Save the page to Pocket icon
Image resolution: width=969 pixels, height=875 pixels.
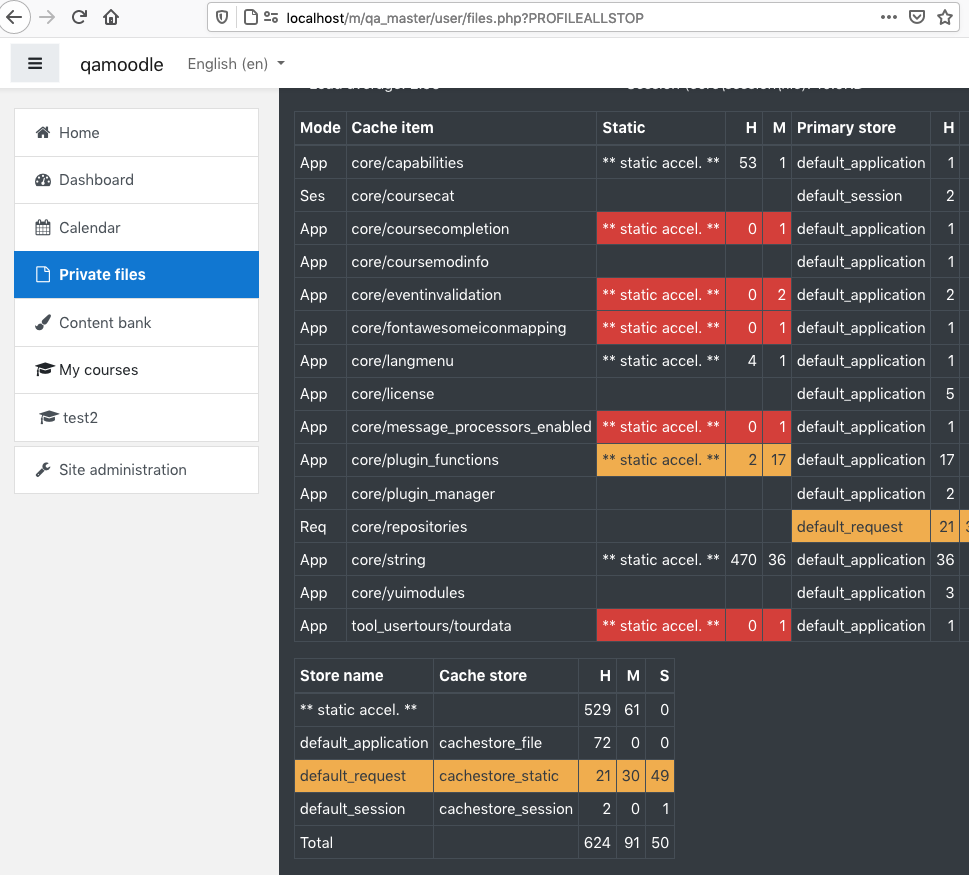[917, 17]
